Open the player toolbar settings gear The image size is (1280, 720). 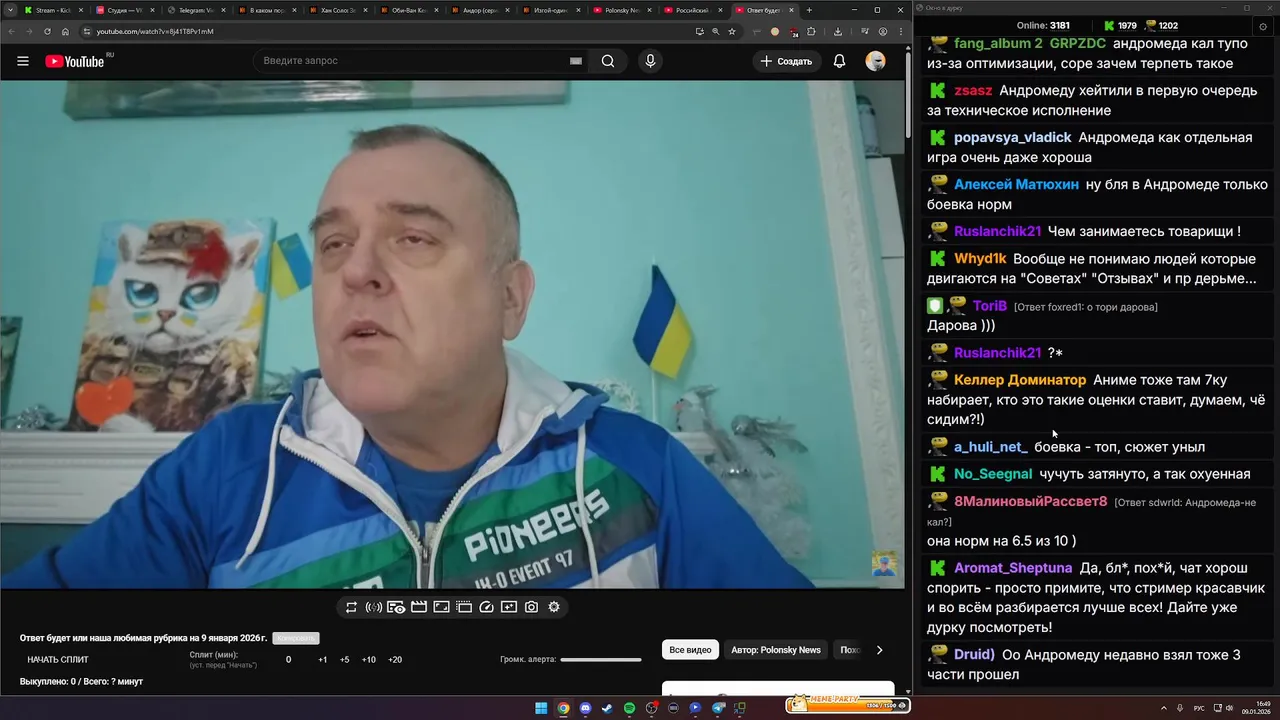(554, 607)
